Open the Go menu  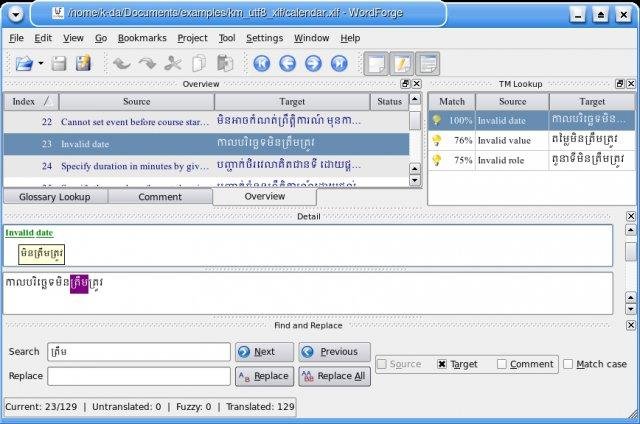(x=101, y=38)
